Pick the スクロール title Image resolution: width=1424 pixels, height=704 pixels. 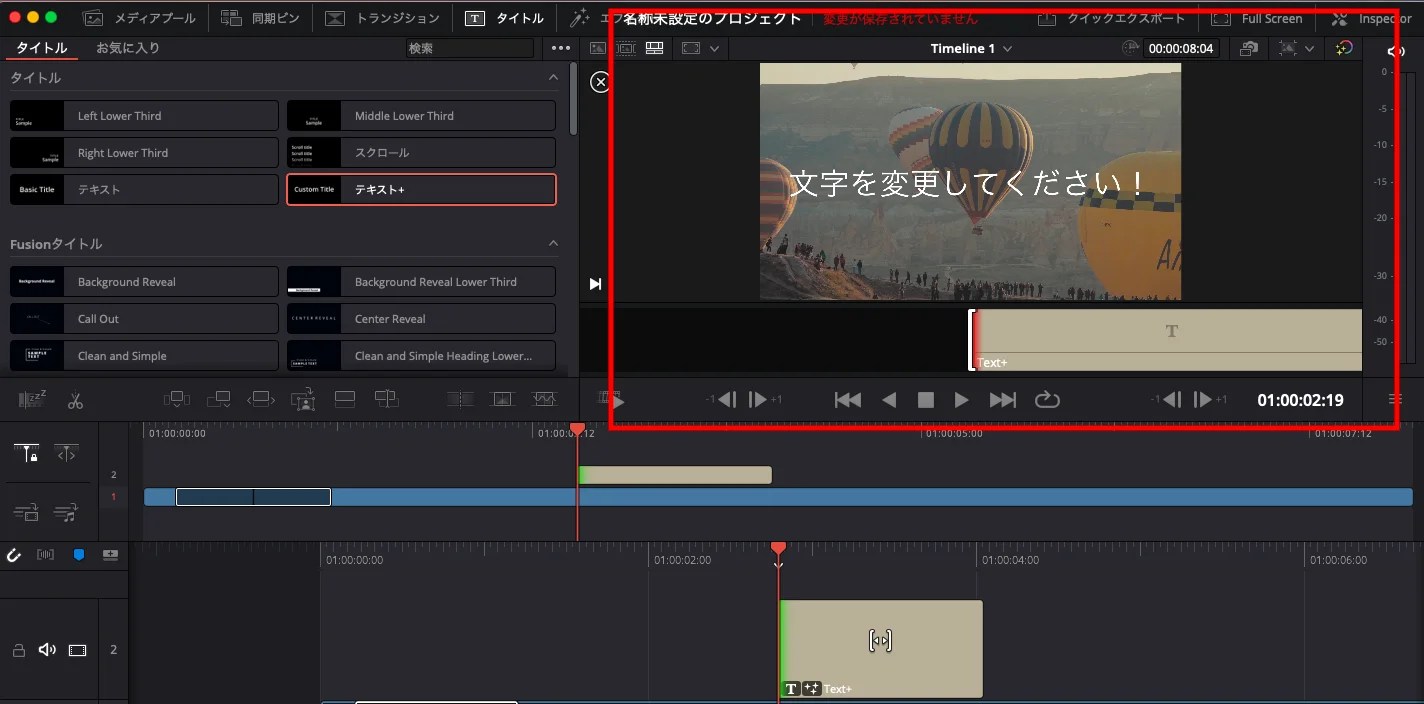click(x=421, y=153)
